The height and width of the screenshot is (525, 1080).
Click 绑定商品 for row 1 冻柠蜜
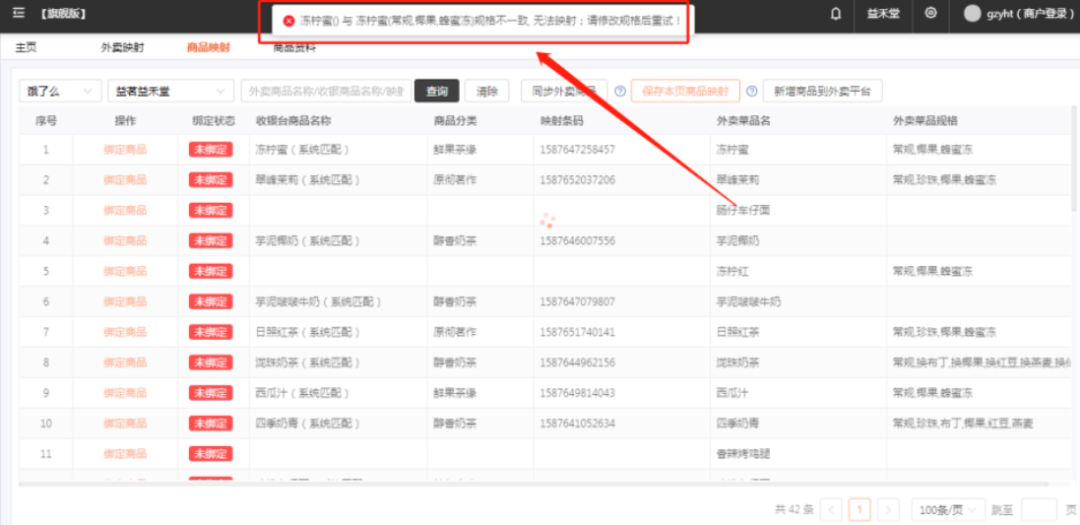(x=125, y=150)
